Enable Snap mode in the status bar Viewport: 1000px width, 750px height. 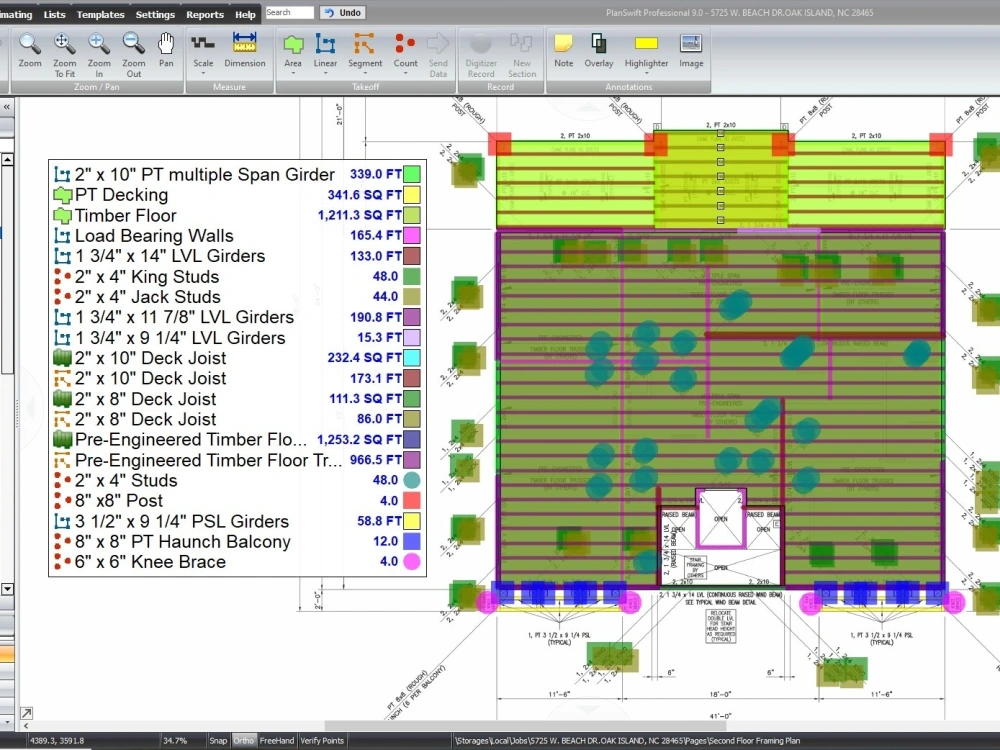click(218, 741)
